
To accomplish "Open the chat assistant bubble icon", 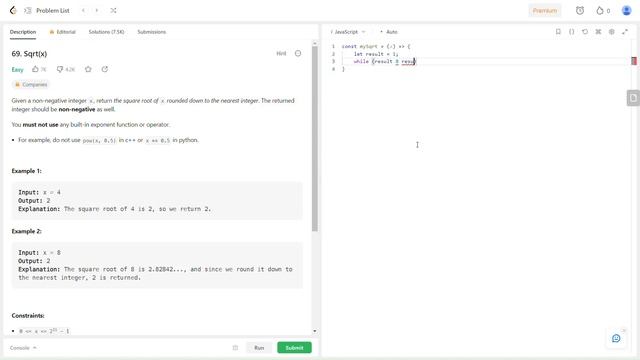I will click(616, 338).
